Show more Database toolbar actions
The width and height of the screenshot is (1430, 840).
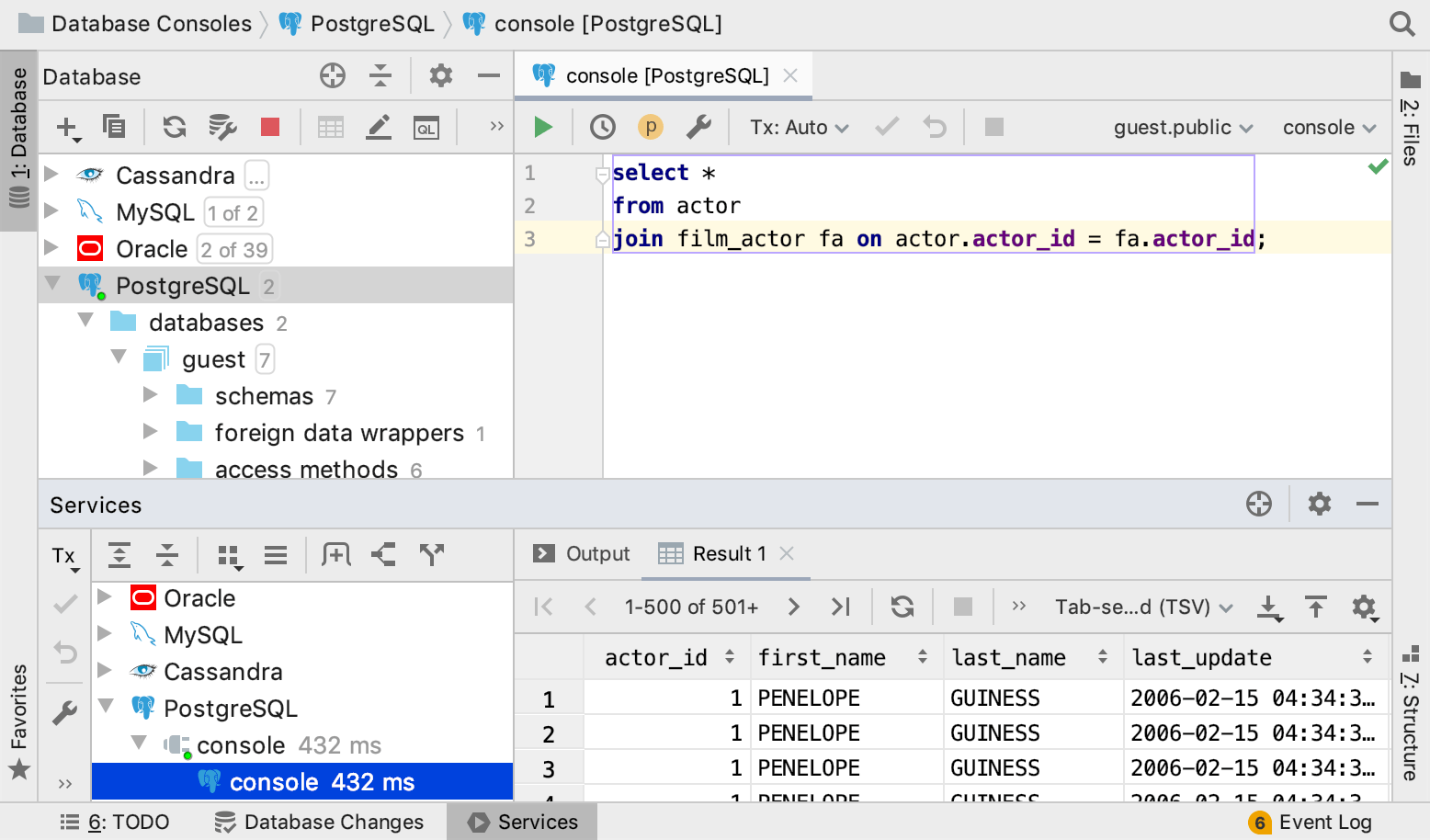point(496,126)
